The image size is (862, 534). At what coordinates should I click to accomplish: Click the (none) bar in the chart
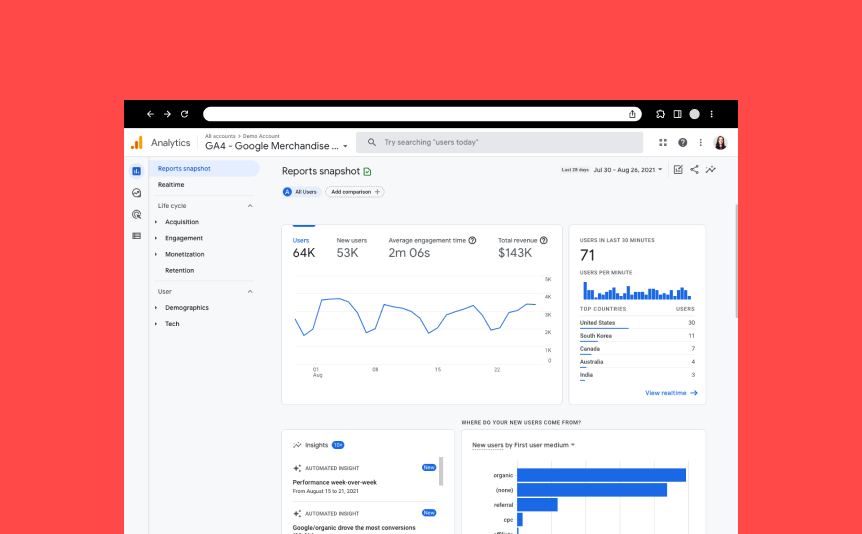592,490
